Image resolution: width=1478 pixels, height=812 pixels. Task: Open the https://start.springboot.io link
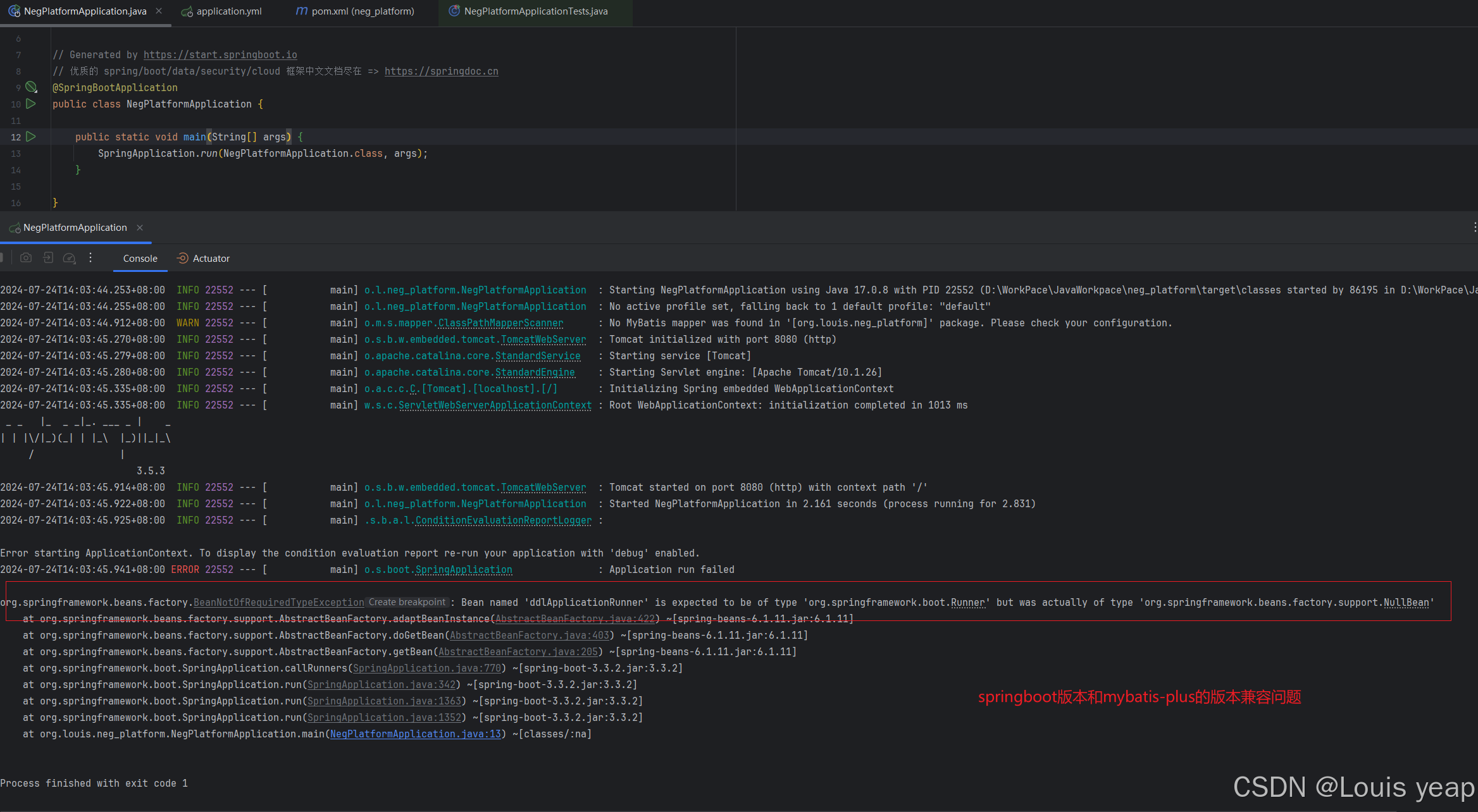pyautogui.click(x=220, y=55)
